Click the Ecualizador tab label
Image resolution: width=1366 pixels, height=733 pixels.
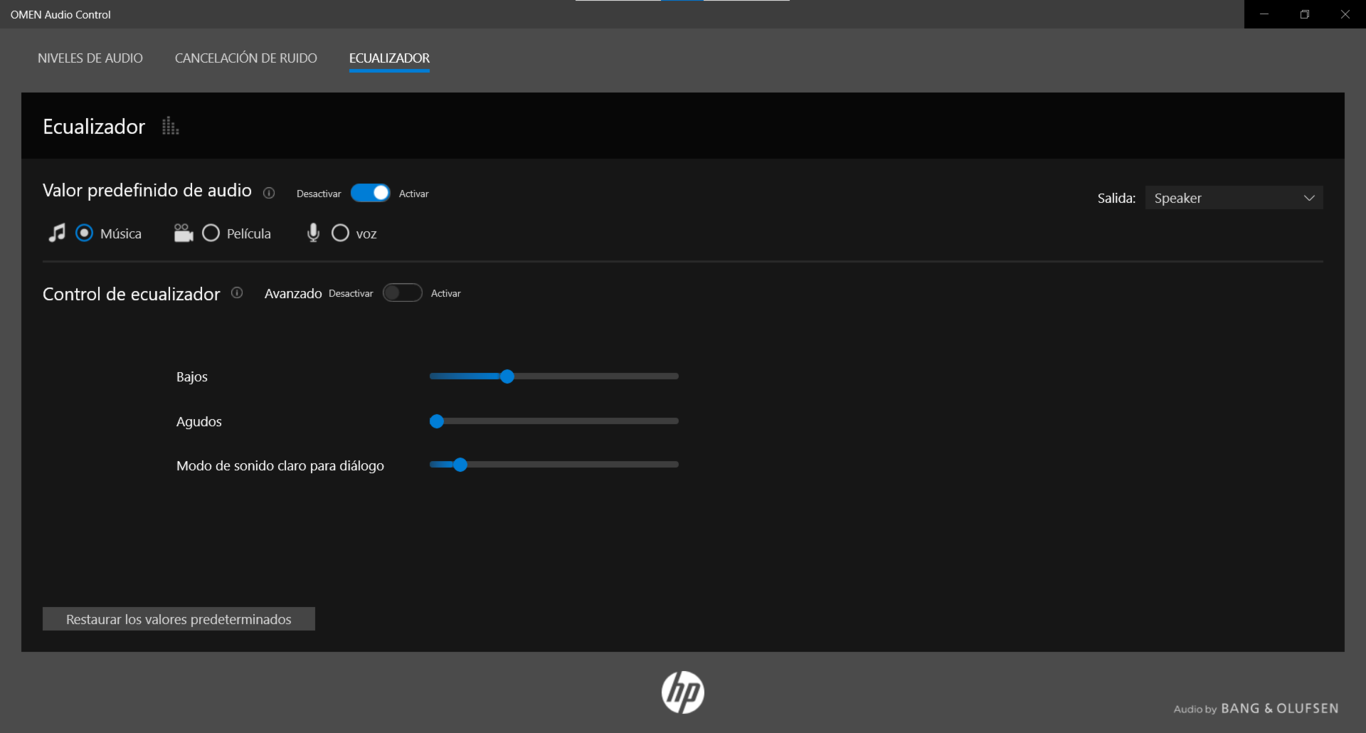(x=389, y=58)
